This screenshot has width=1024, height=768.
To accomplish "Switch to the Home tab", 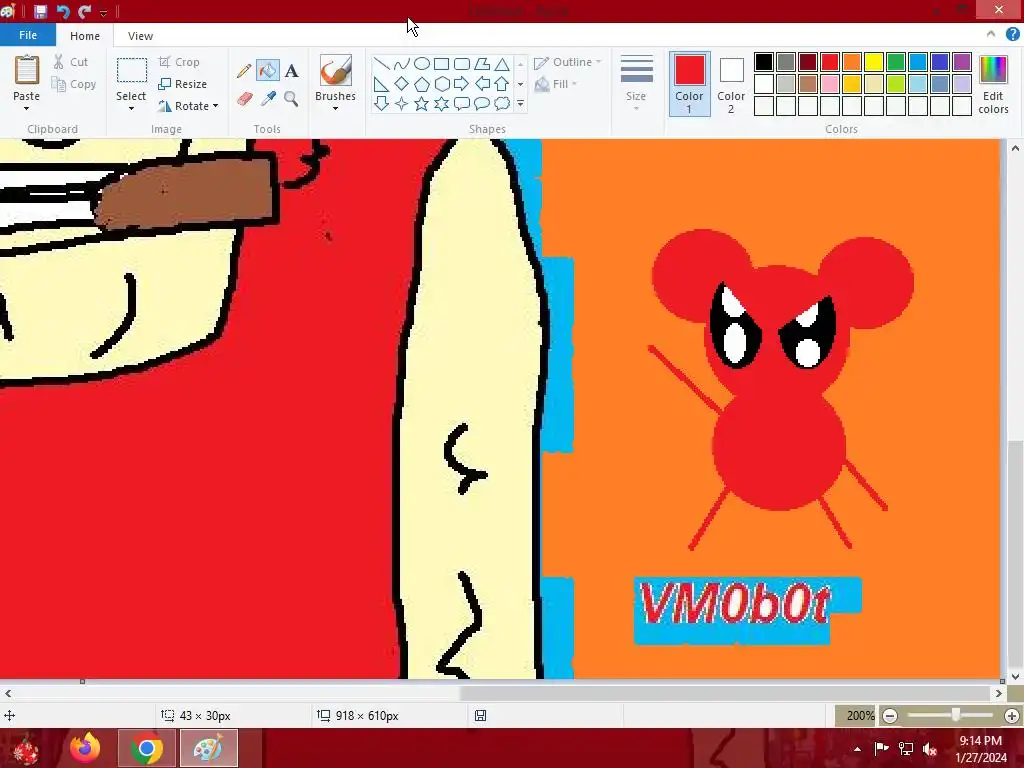I will point(85,36).
